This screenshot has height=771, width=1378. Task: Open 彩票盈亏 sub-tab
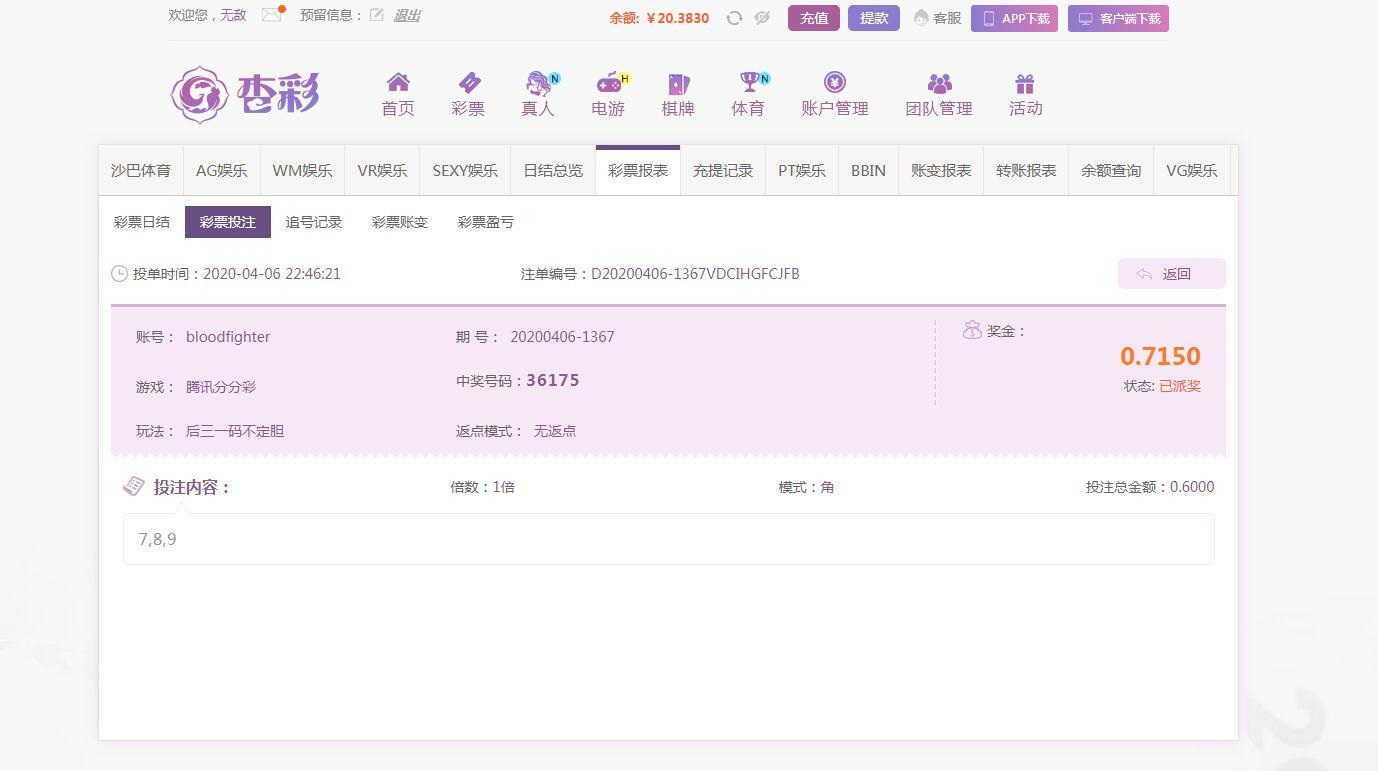pyautogui.click(x=486, y=222)
